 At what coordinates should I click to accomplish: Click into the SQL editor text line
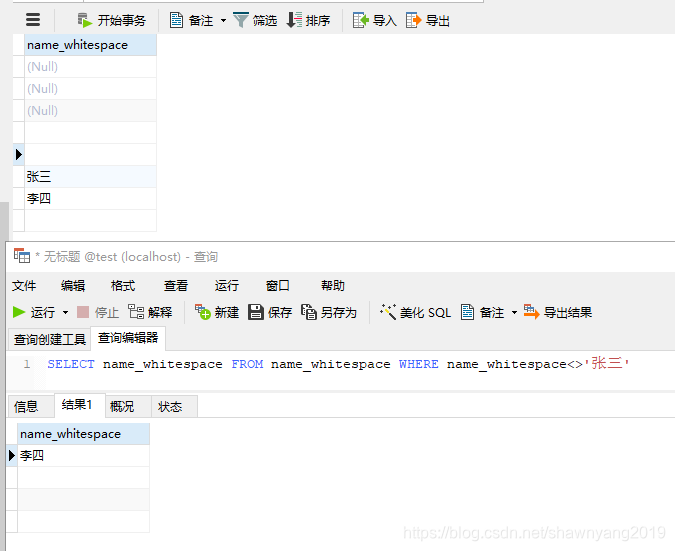[338, 364]
